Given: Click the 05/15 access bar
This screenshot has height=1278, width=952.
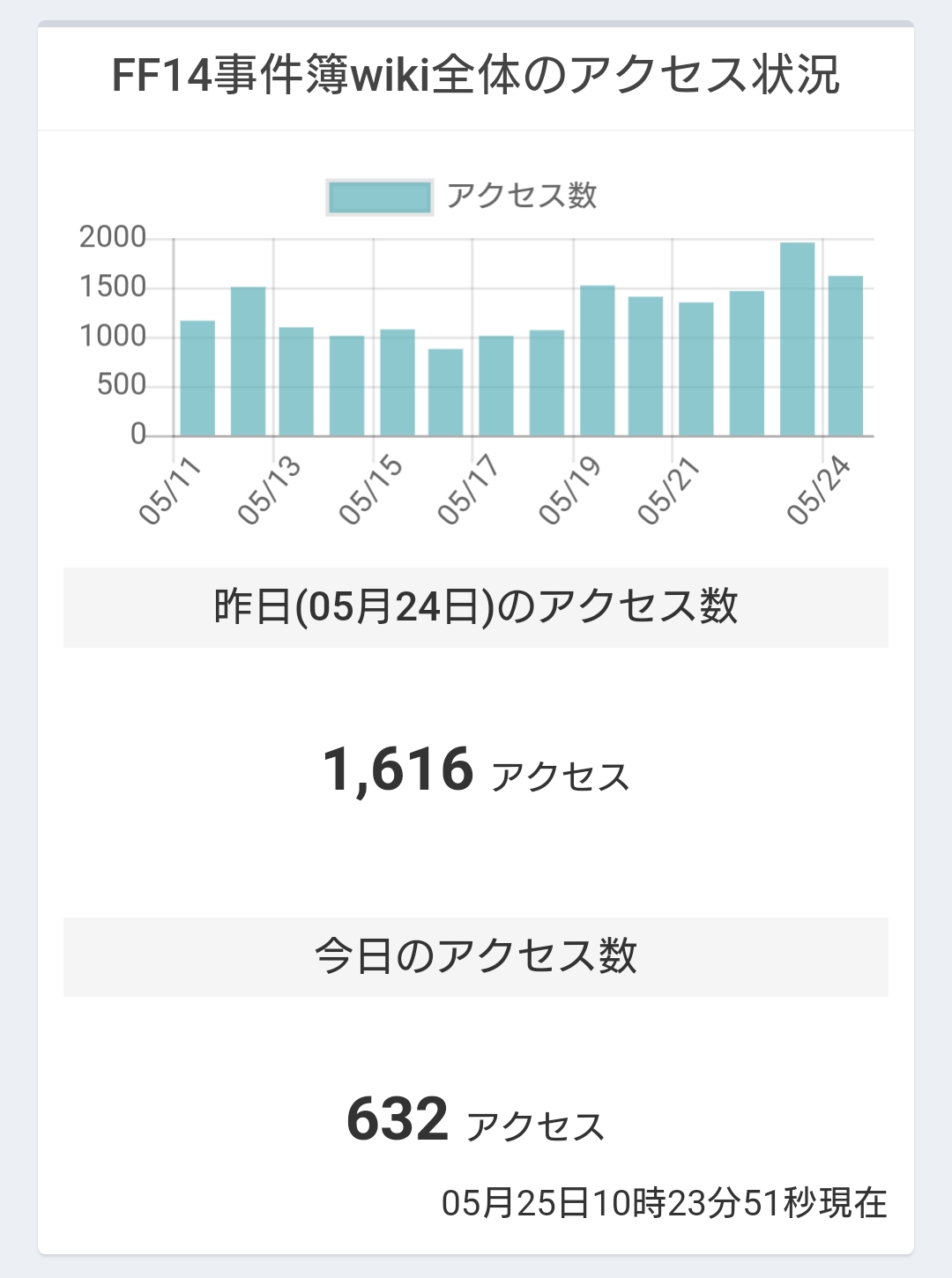Looking at the screenshot, I should click(398, 383).
